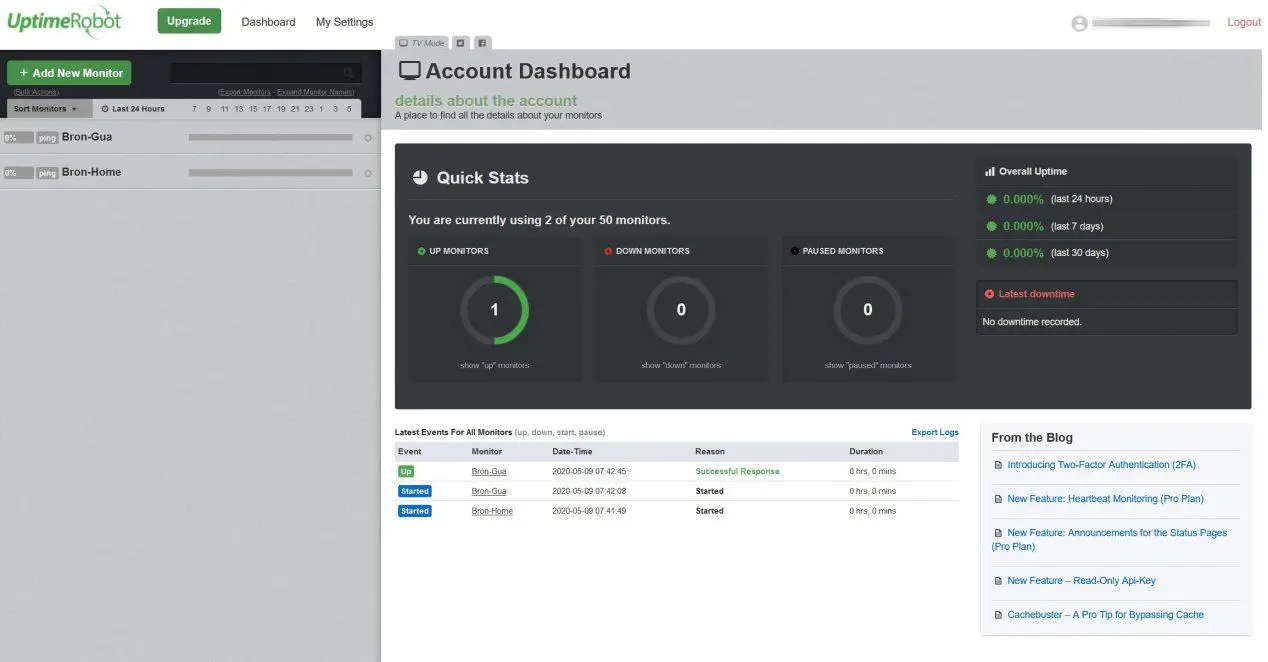This screenshot has height=662, width=1268.
Task: Click green Up event badge
Action: click(x=406, y=471)
